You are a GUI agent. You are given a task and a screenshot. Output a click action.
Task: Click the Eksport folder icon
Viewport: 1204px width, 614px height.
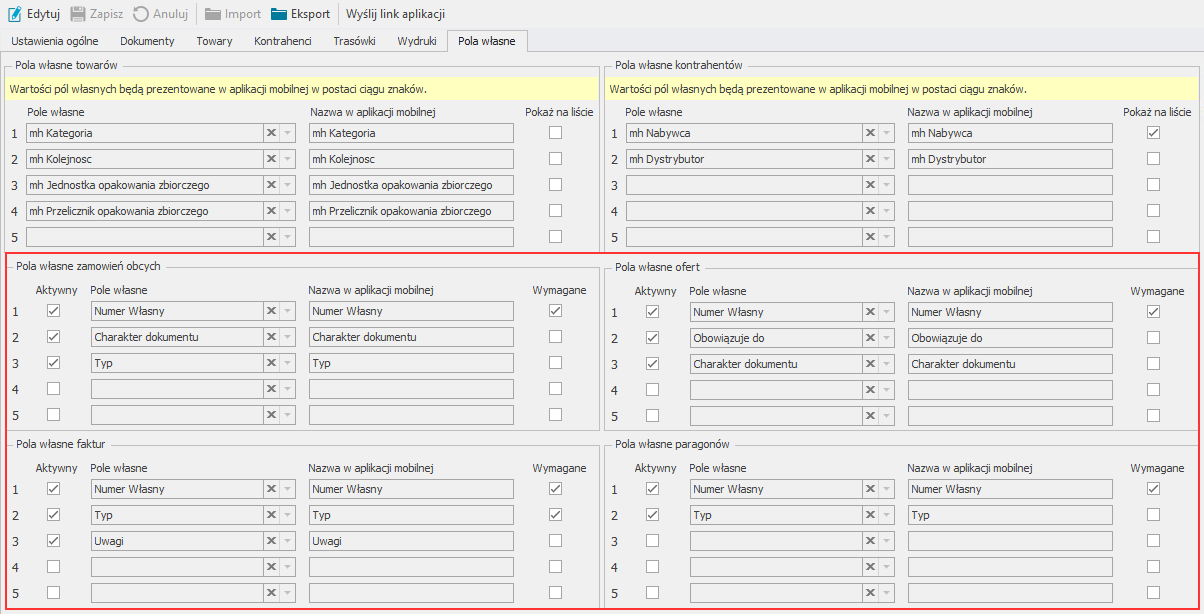tap(279, 14)
